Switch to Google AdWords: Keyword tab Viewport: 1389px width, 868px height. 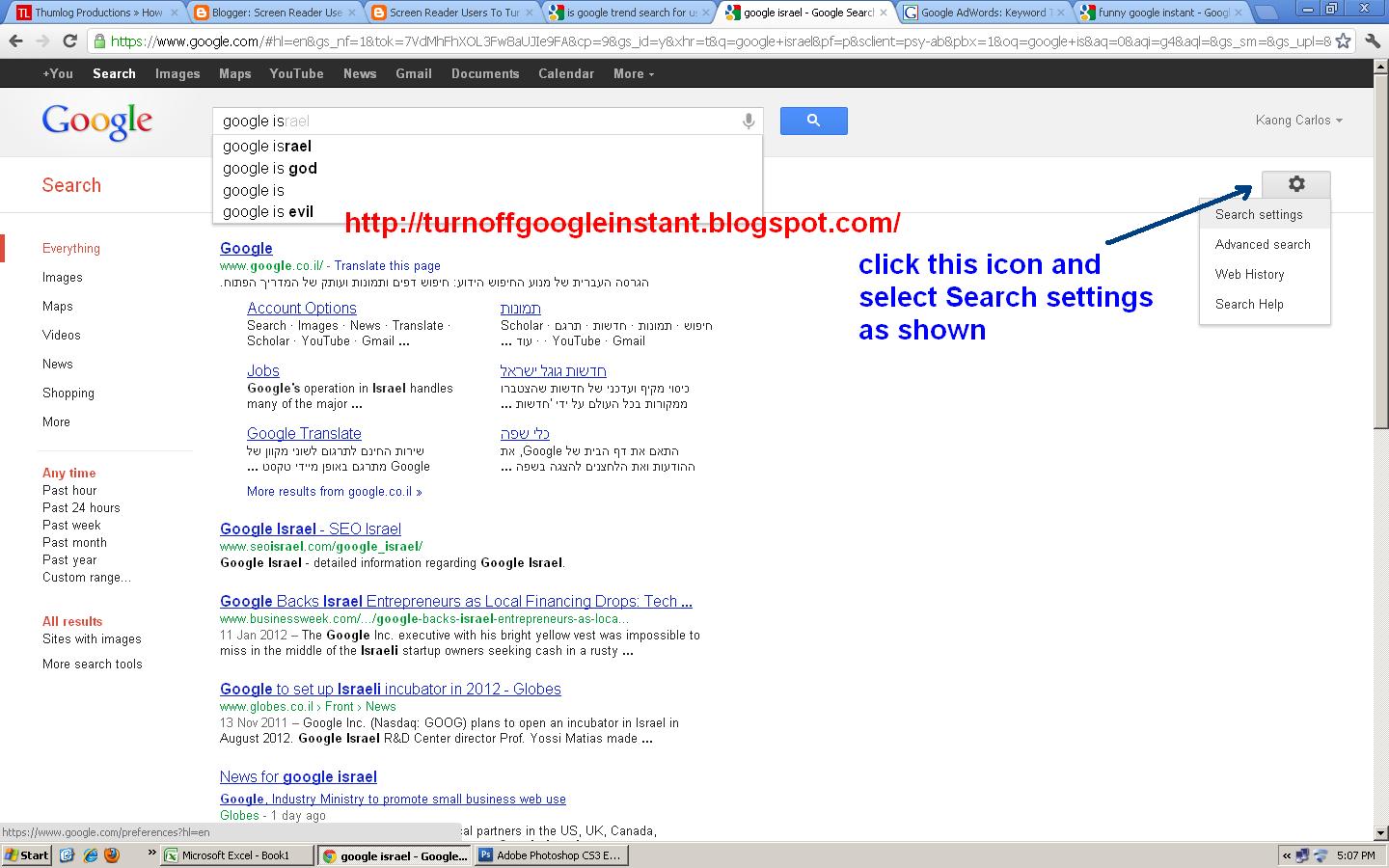tap(985, 13)
